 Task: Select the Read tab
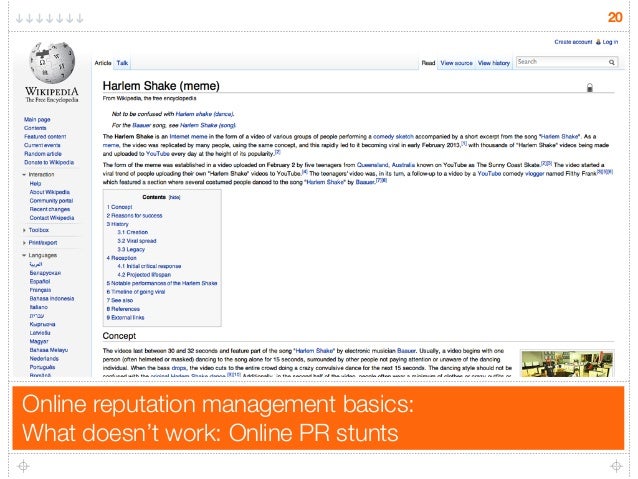pos(428,63)
